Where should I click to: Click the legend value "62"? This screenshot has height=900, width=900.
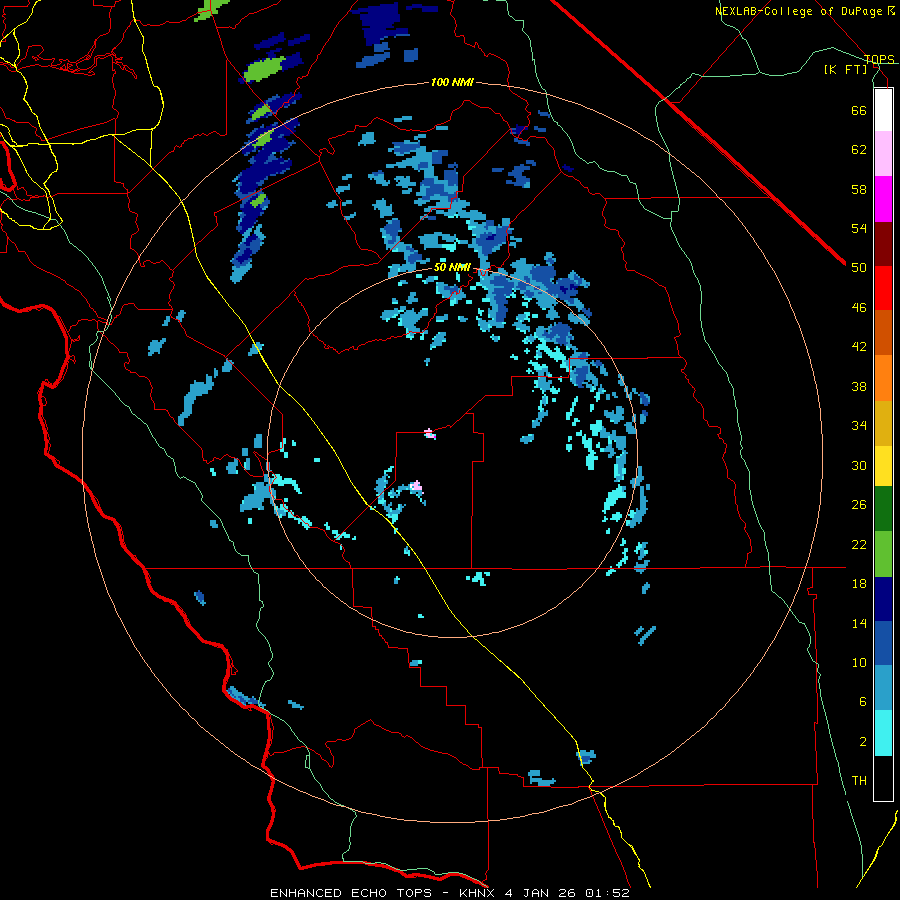point(859,150)
